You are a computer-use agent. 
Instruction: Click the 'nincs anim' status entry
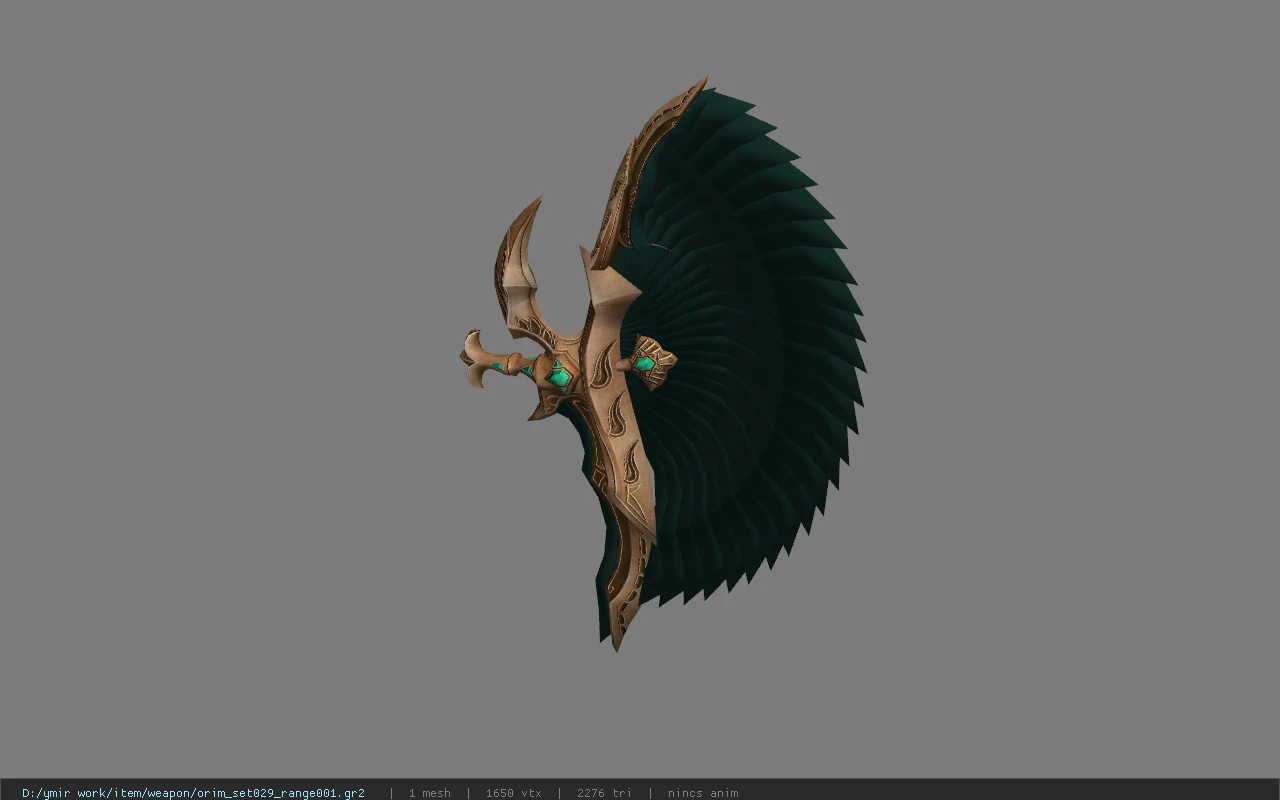point(703,793)
